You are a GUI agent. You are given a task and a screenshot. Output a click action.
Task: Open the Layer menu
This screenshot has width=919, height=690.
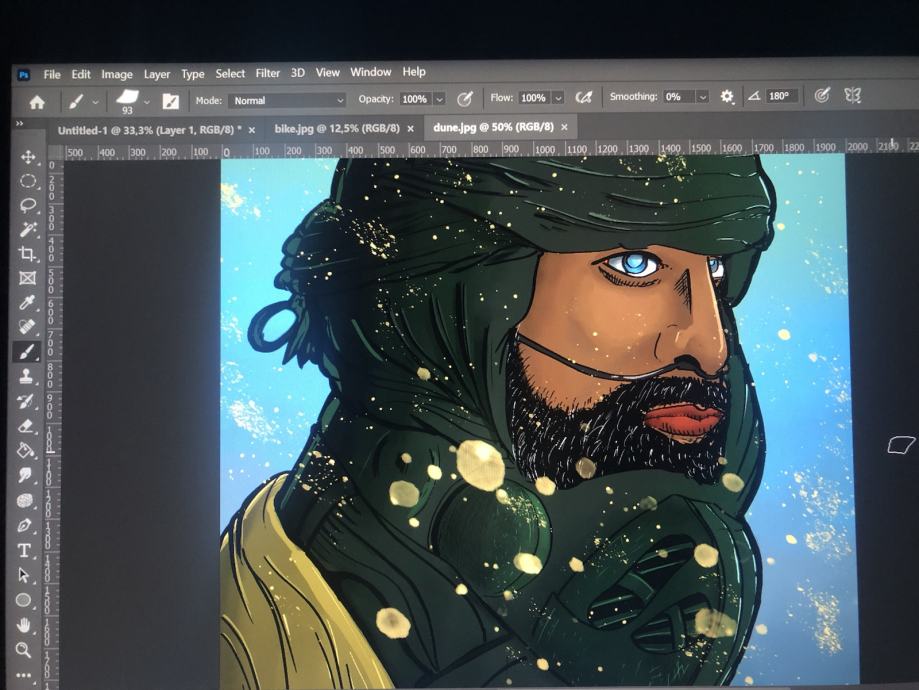point(156,74)
